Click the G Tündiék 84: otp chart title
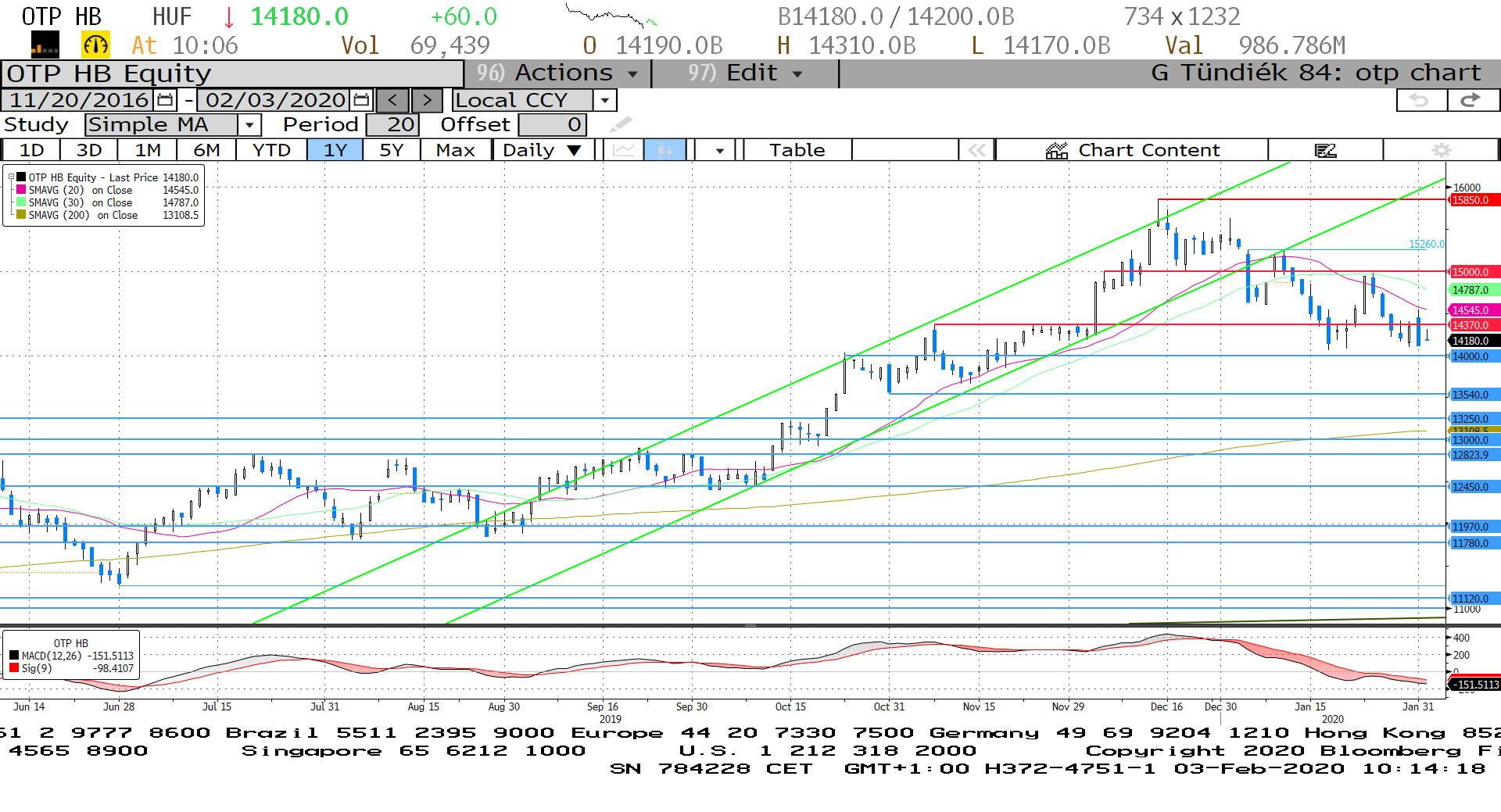The width and height of the screenshot is (1501, 812). click(1316, 73)
